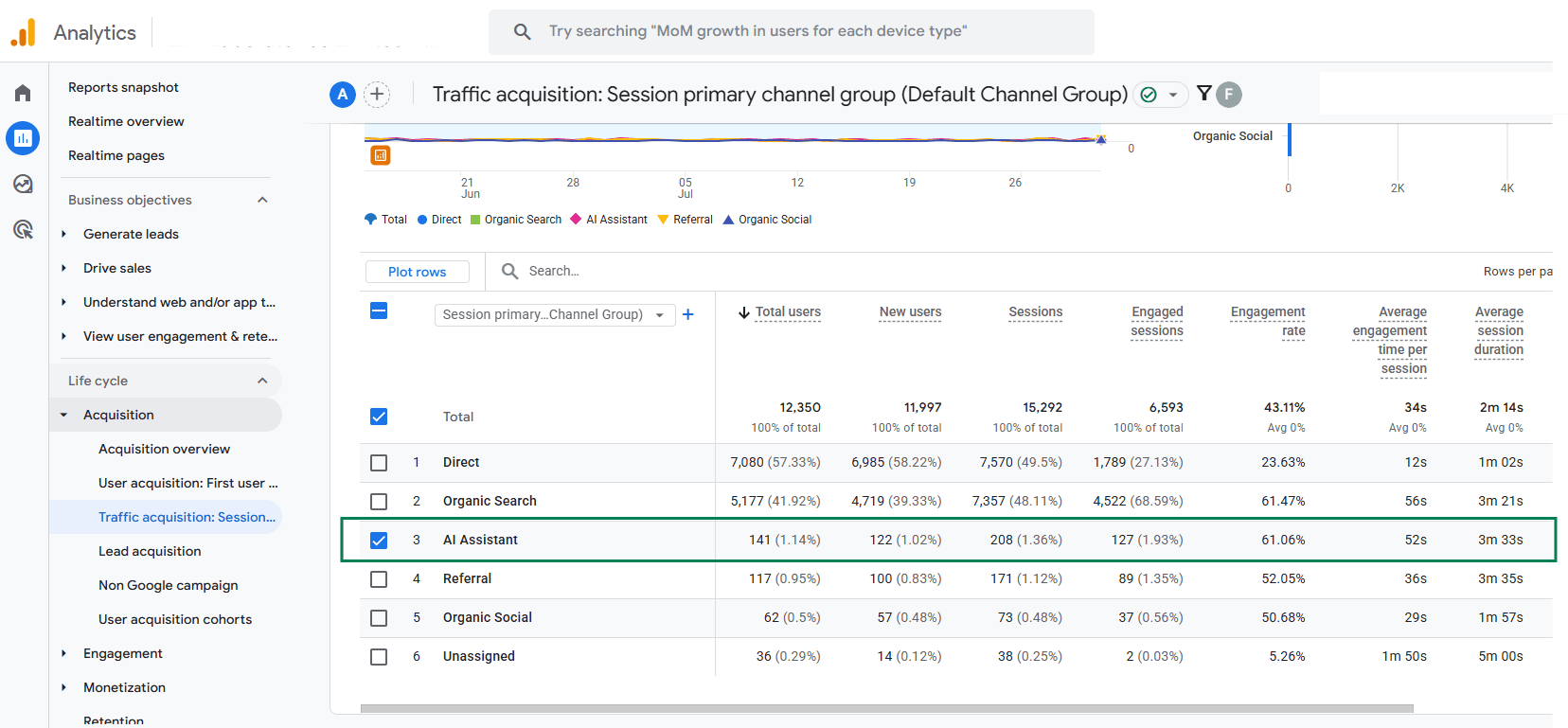Open the Home icon in left rail
The image size is (1568, 728).
[x=23, y=93]
